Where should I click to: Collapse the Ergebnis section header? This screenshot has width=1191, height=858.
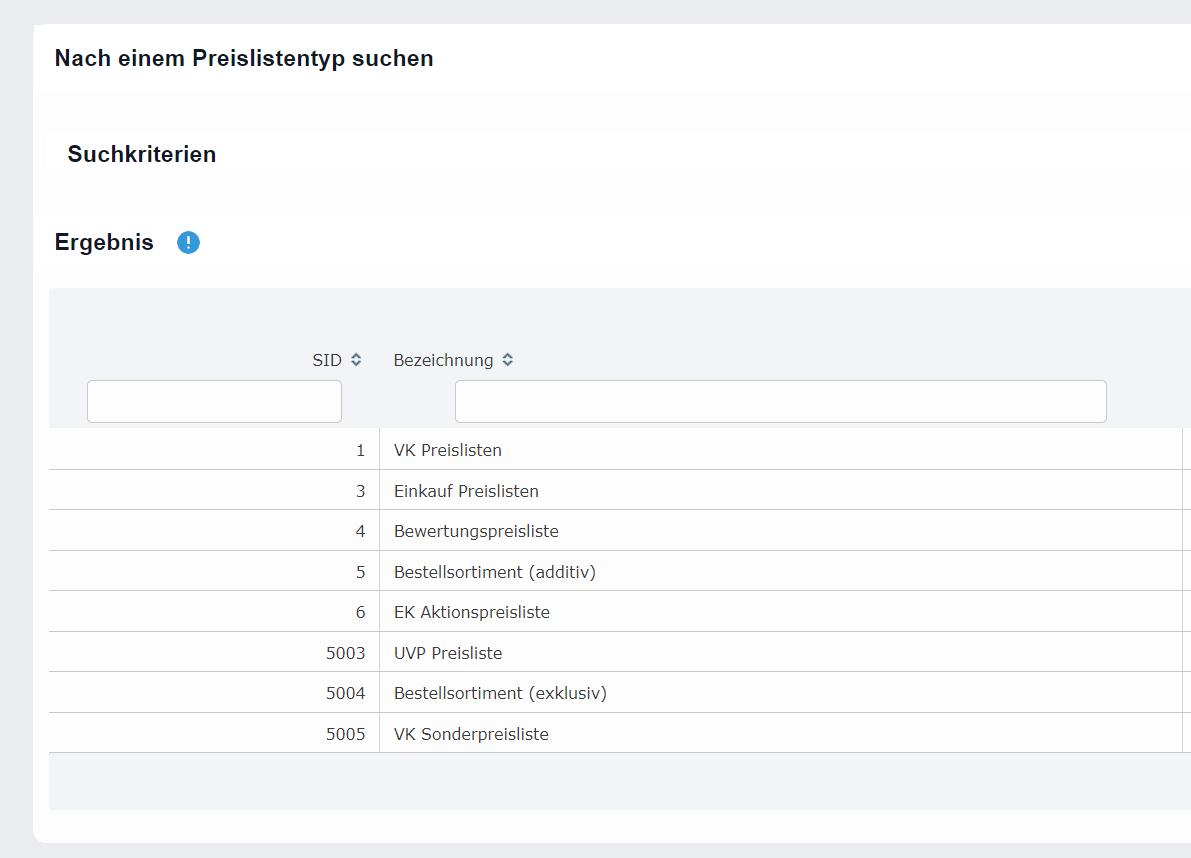tap(104, 243)
